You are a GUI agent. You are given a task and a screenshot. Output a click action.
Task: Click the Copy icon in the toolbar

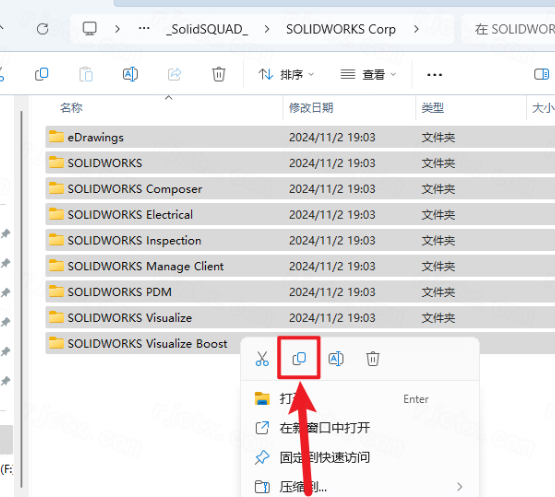tap(42, 74)
